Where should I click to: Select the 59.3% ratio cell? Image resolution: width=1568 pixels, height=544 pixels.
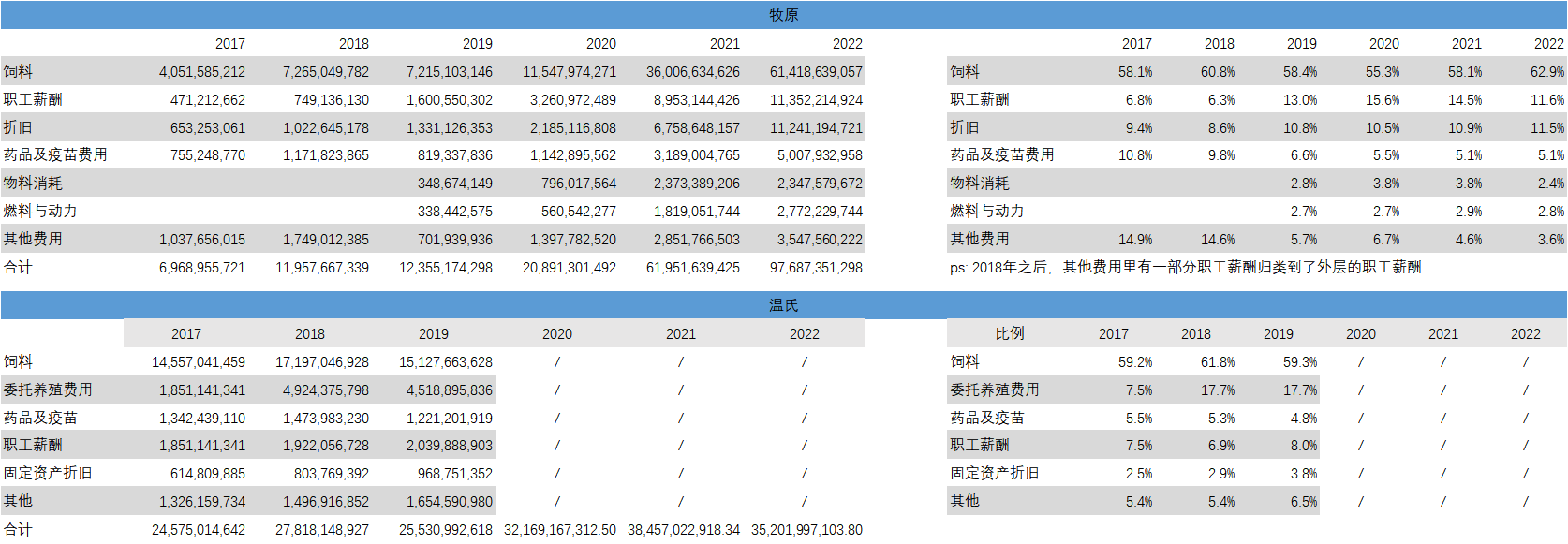click(1300, 362)
